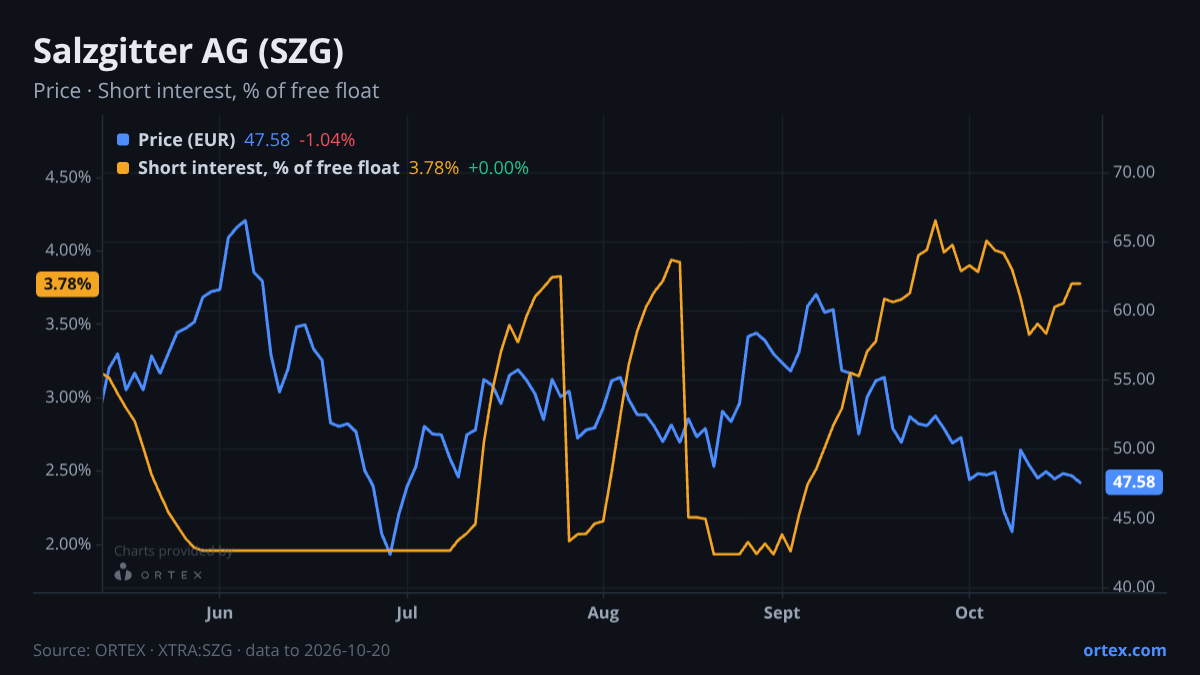Click 'Short interest, % of free float' legend label
The width and height of the screenshot is (1200, 675).
(x=269, y=168)
